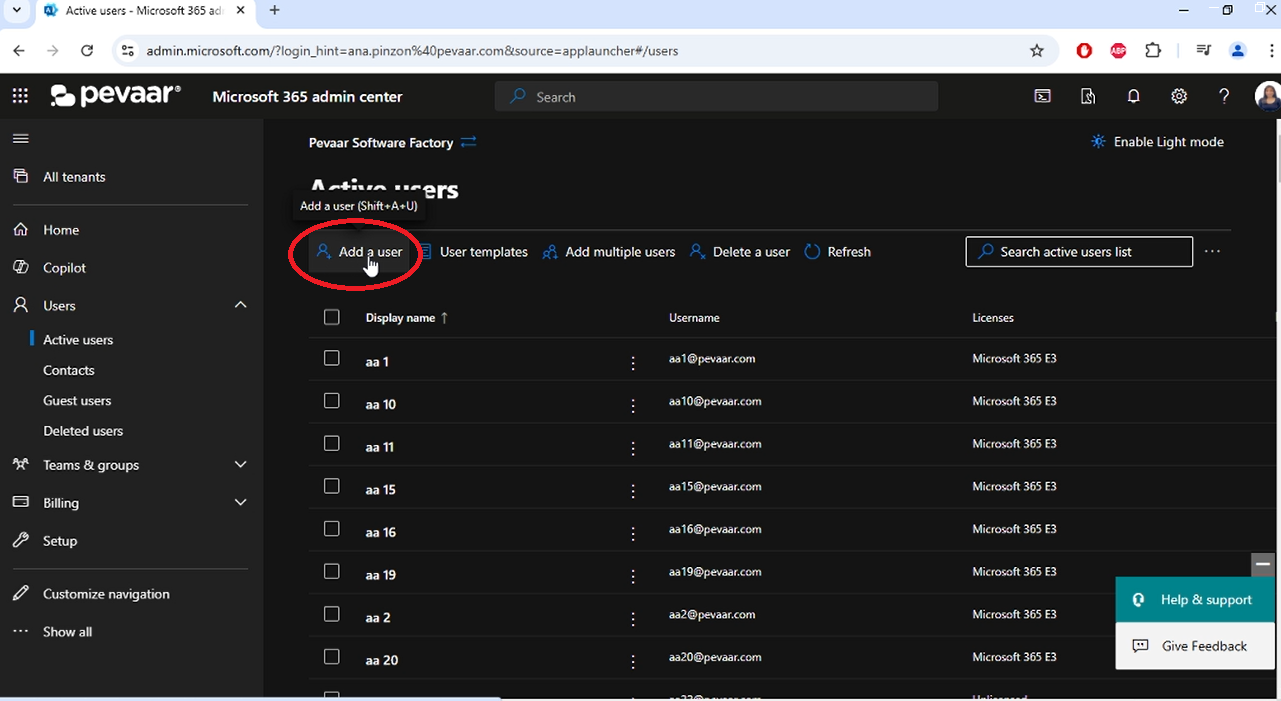1281x701 pixels.
Task: Open Guest users under Users
Action: click(x=77, y=400)
